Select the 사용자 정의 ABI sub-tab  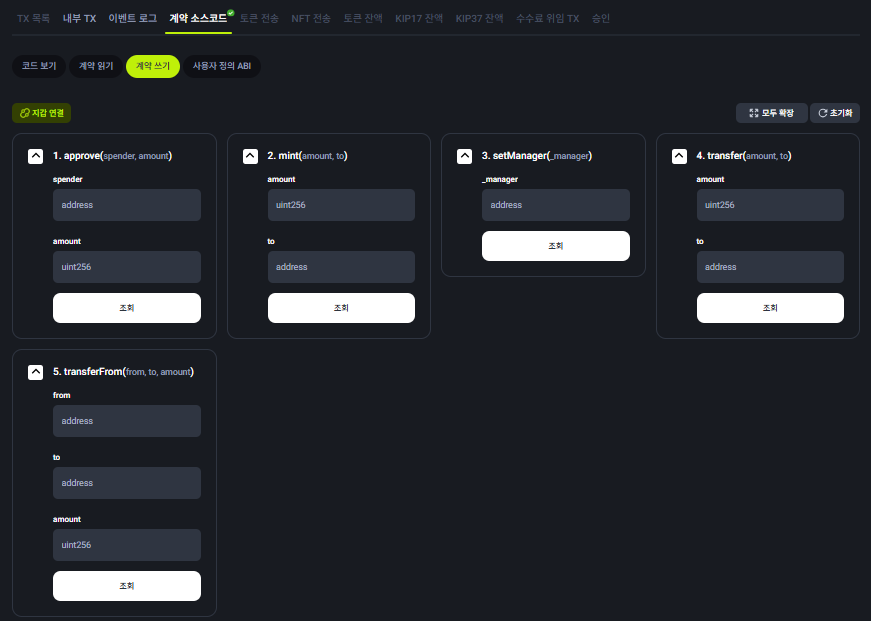(x=222, y=66)
